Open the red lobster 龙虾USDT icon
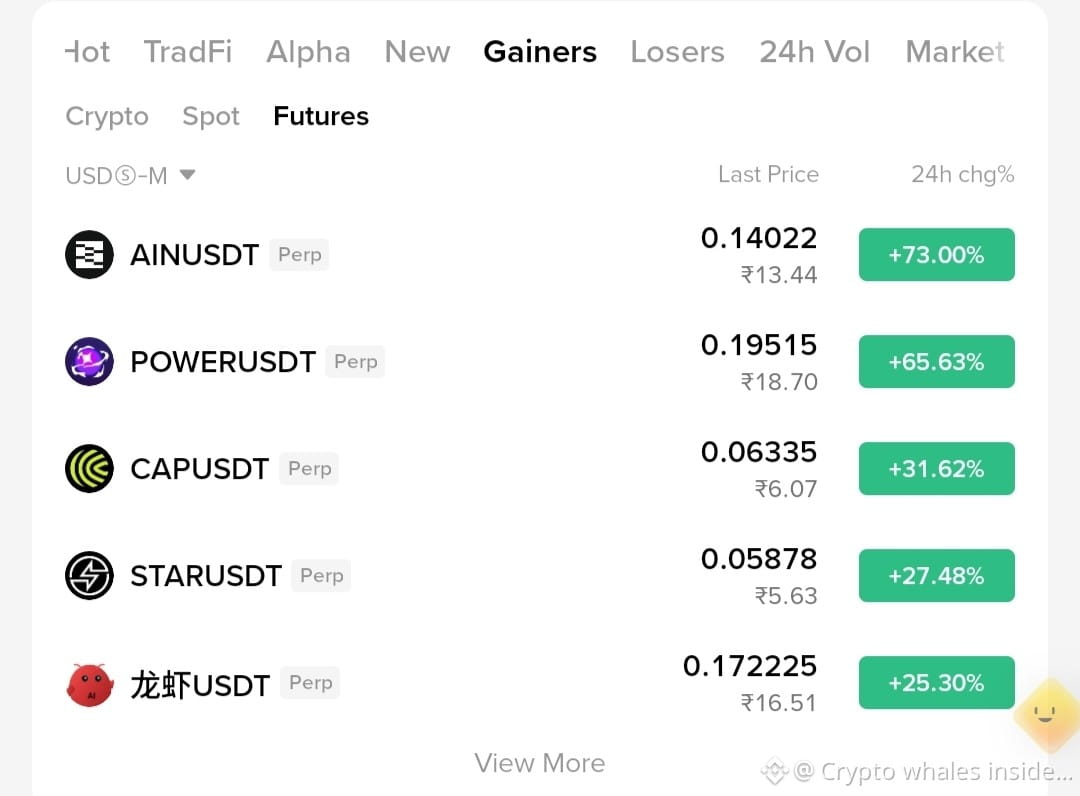The height and width of the screenshot is (796, 1080). pos(89,684)
